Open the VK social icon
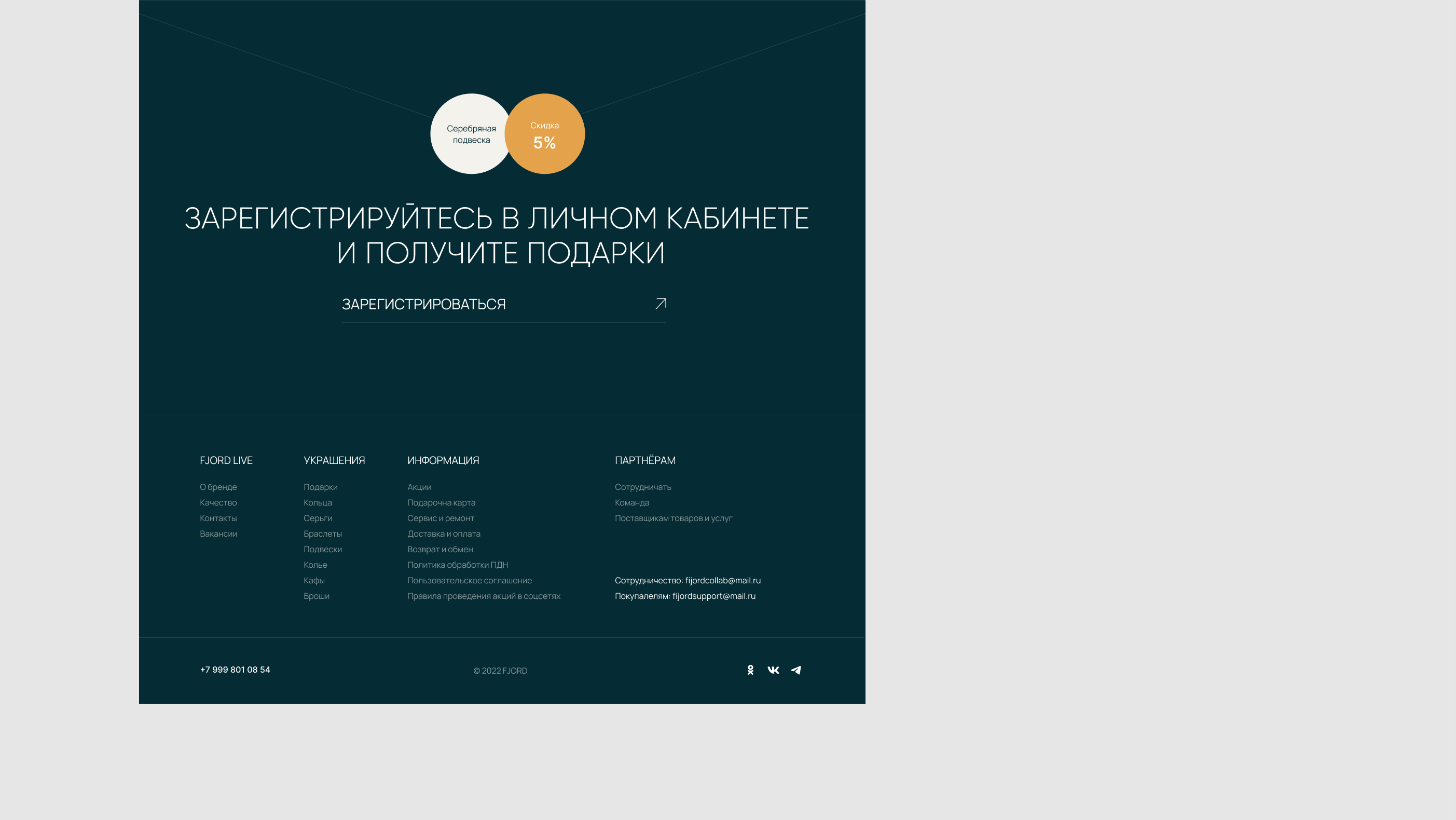Screen dimensions: 1456x820 pyautogui.click(x=773, y=670)
